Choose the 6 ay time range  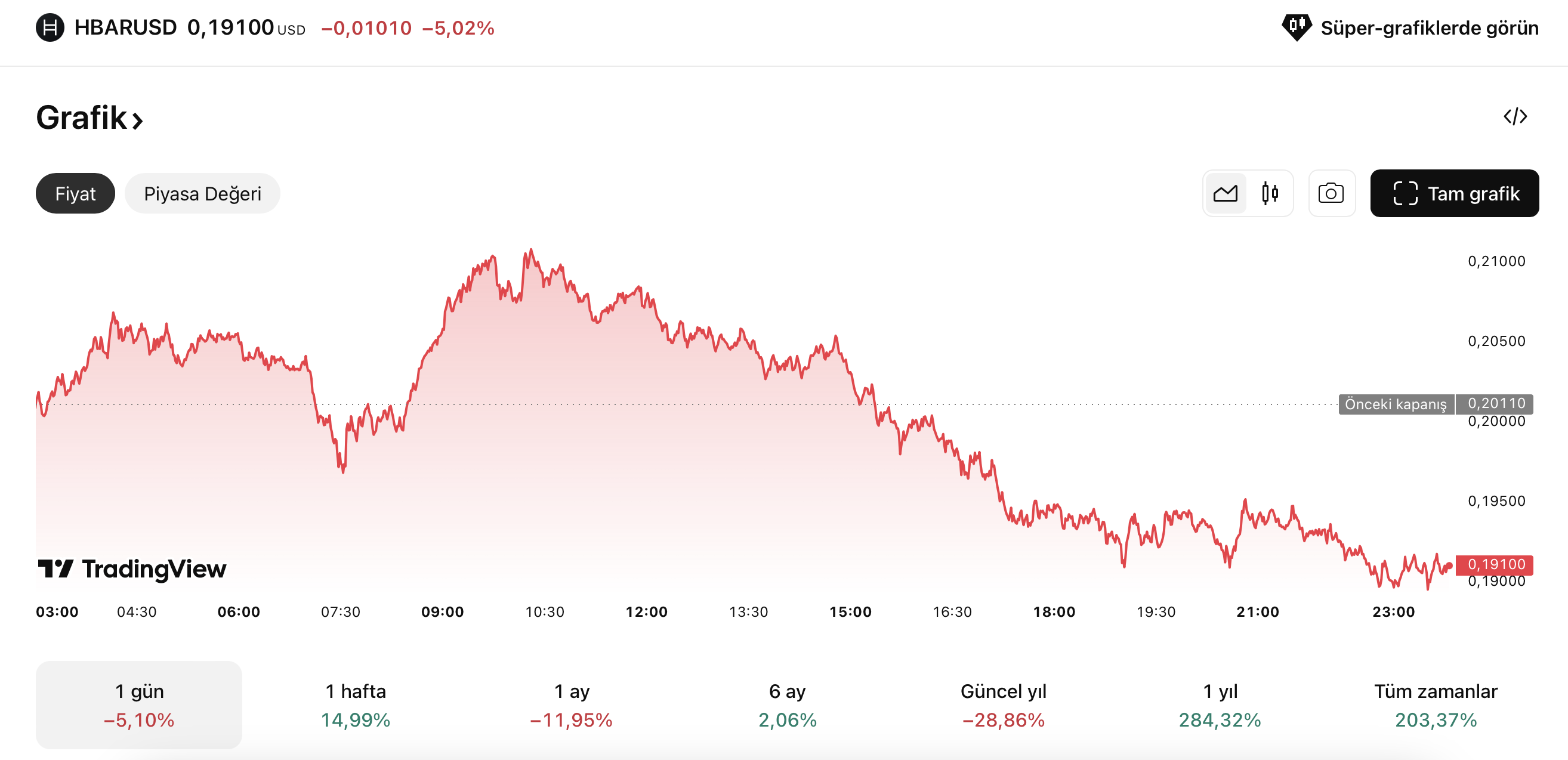click(787, 705)
